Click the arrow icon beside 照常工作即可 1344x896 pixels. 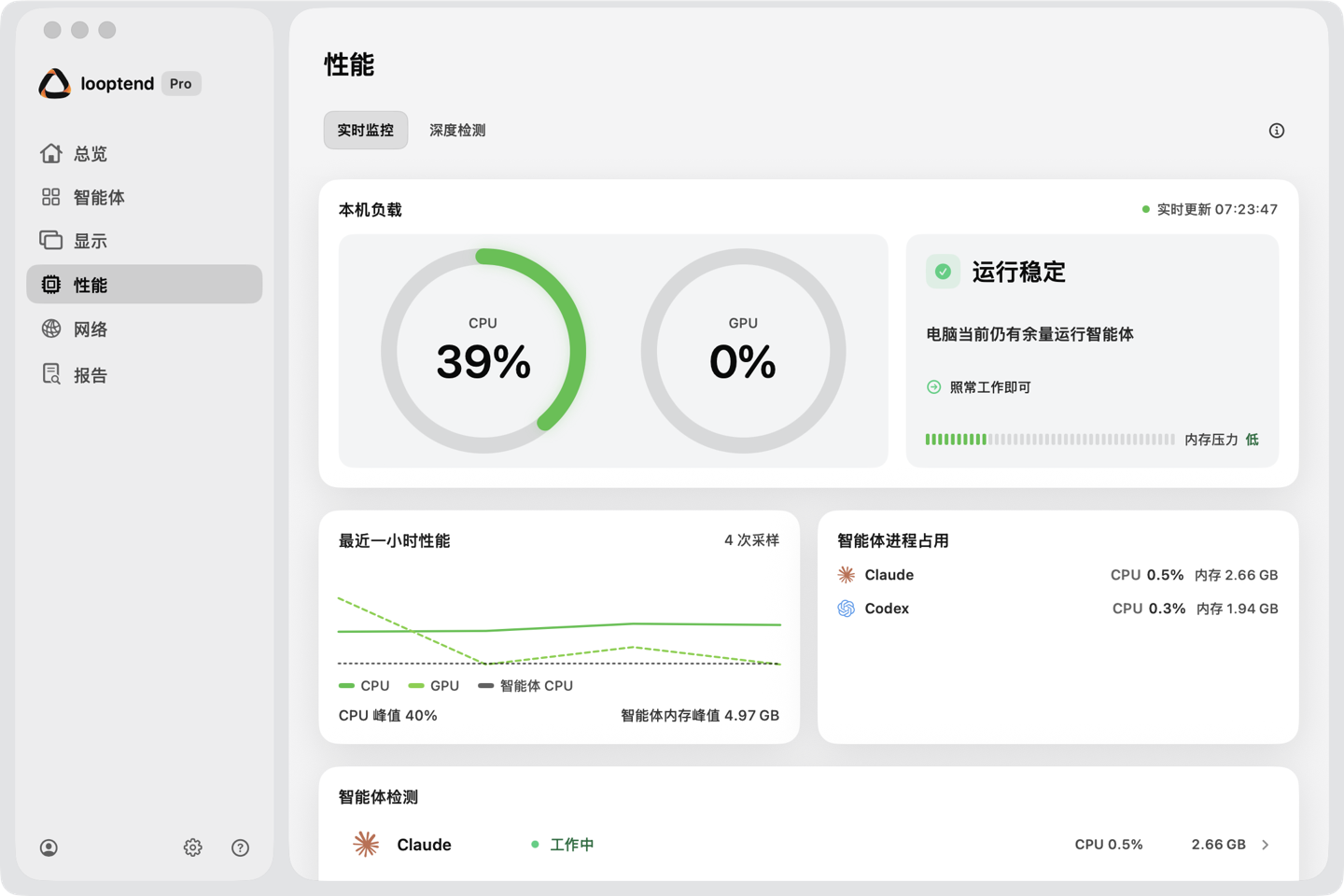(934, 387)
